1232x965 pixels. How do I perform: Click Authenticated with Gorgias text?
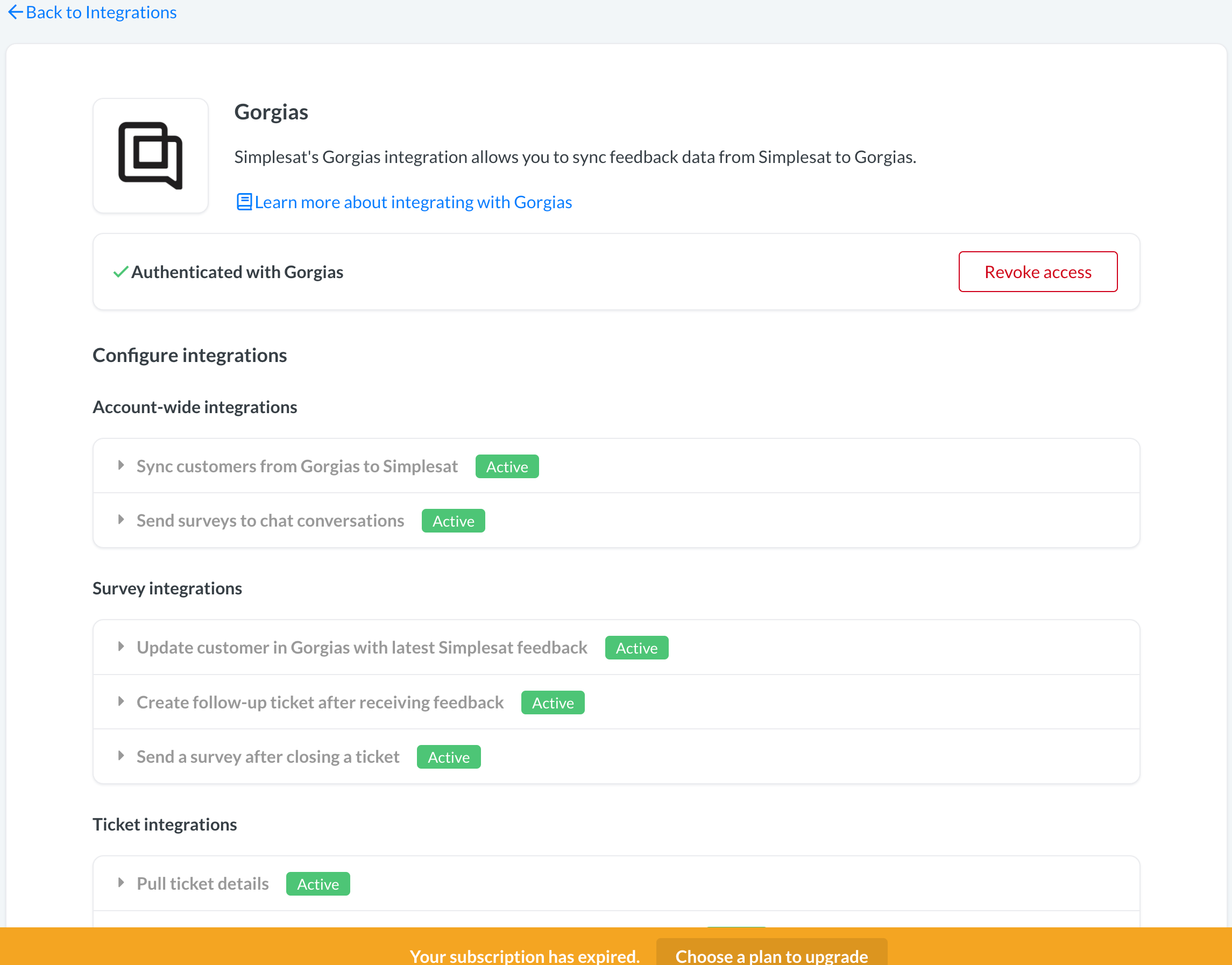237,272
